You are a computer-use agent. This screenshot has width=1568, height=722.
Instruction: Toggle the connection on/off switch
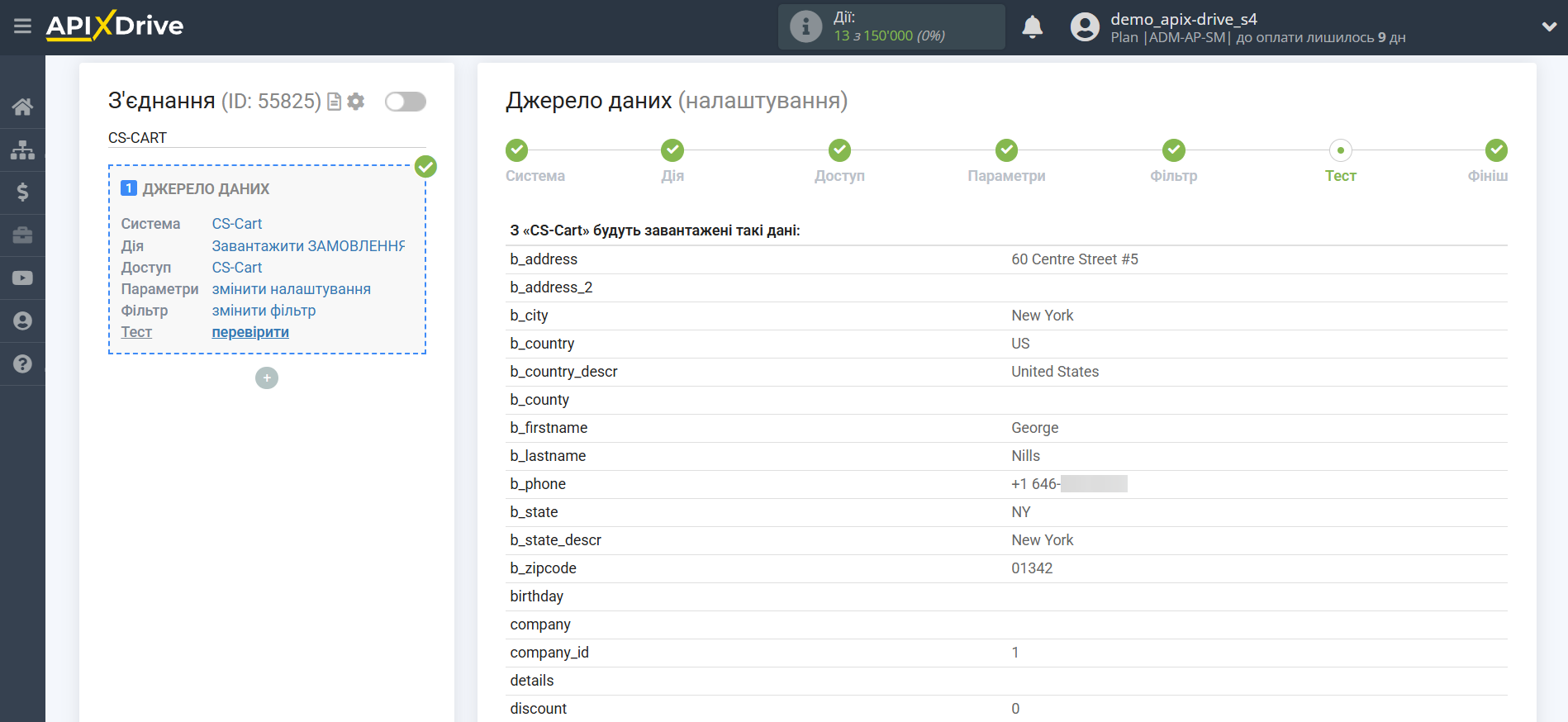pyautogui.click(x=406, y=102)
